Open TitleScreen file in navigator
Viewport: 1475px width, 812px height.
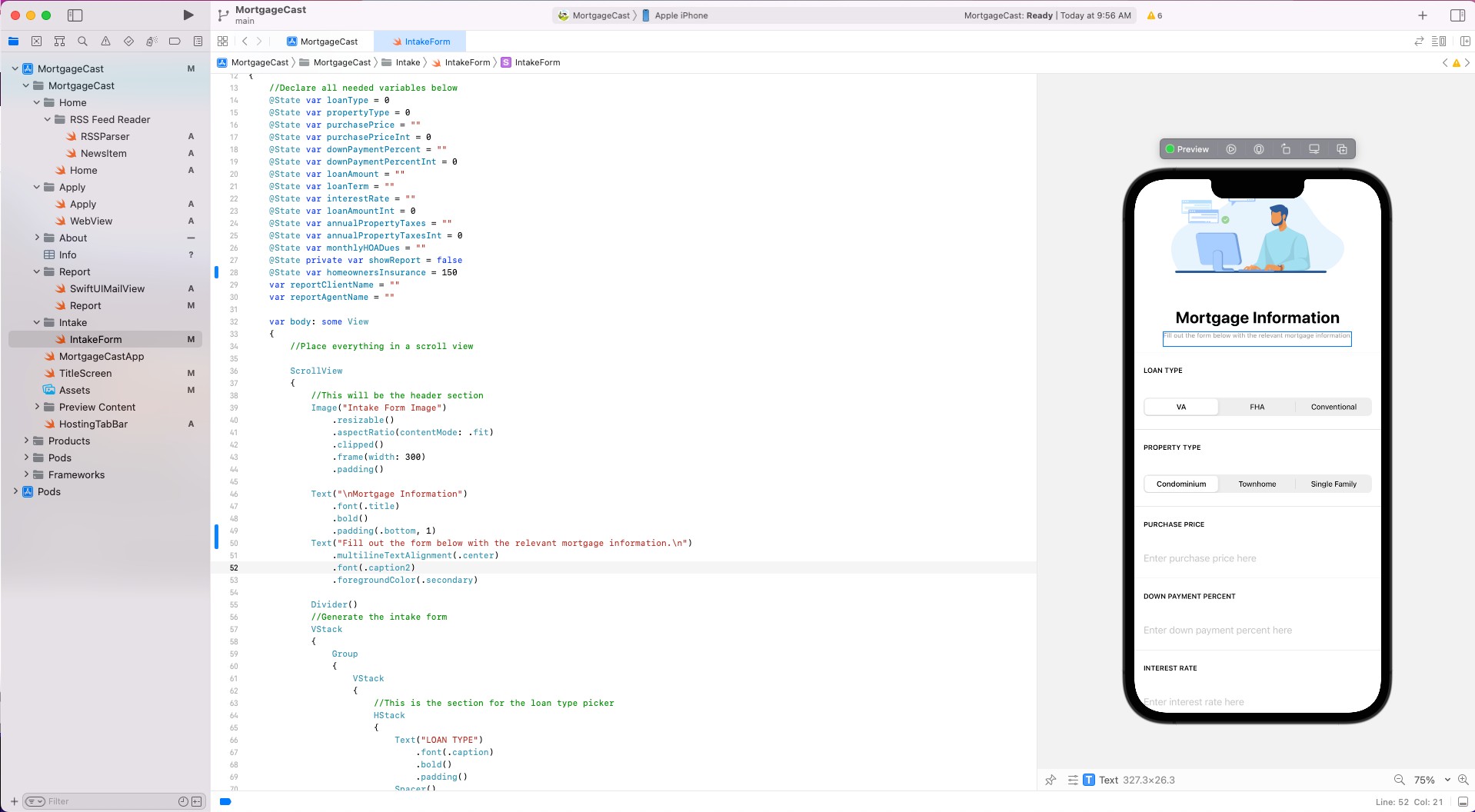(x=85, y=373)
